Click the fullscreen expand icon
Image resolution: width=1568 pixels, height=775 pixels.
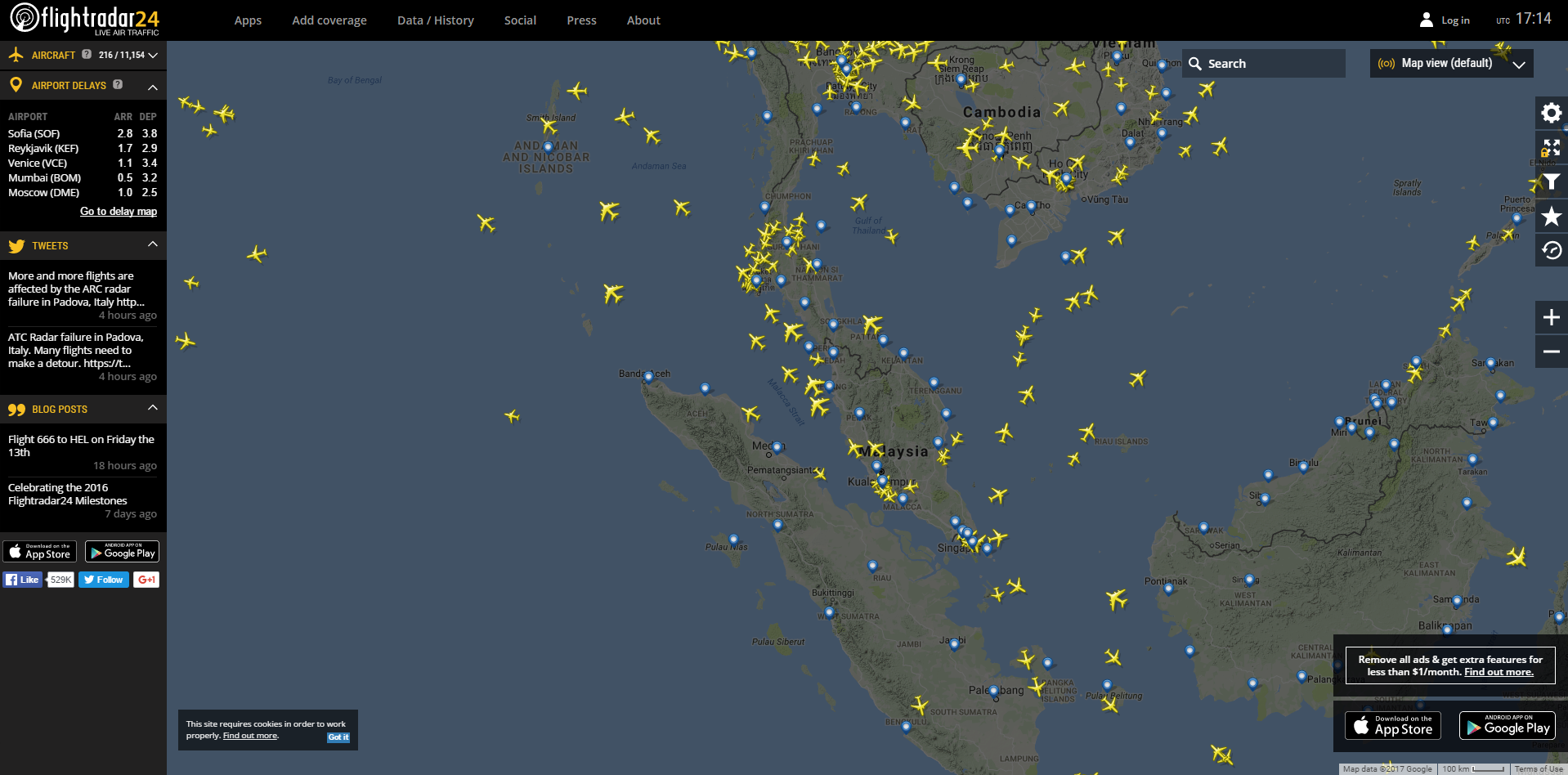[1551, 147]
